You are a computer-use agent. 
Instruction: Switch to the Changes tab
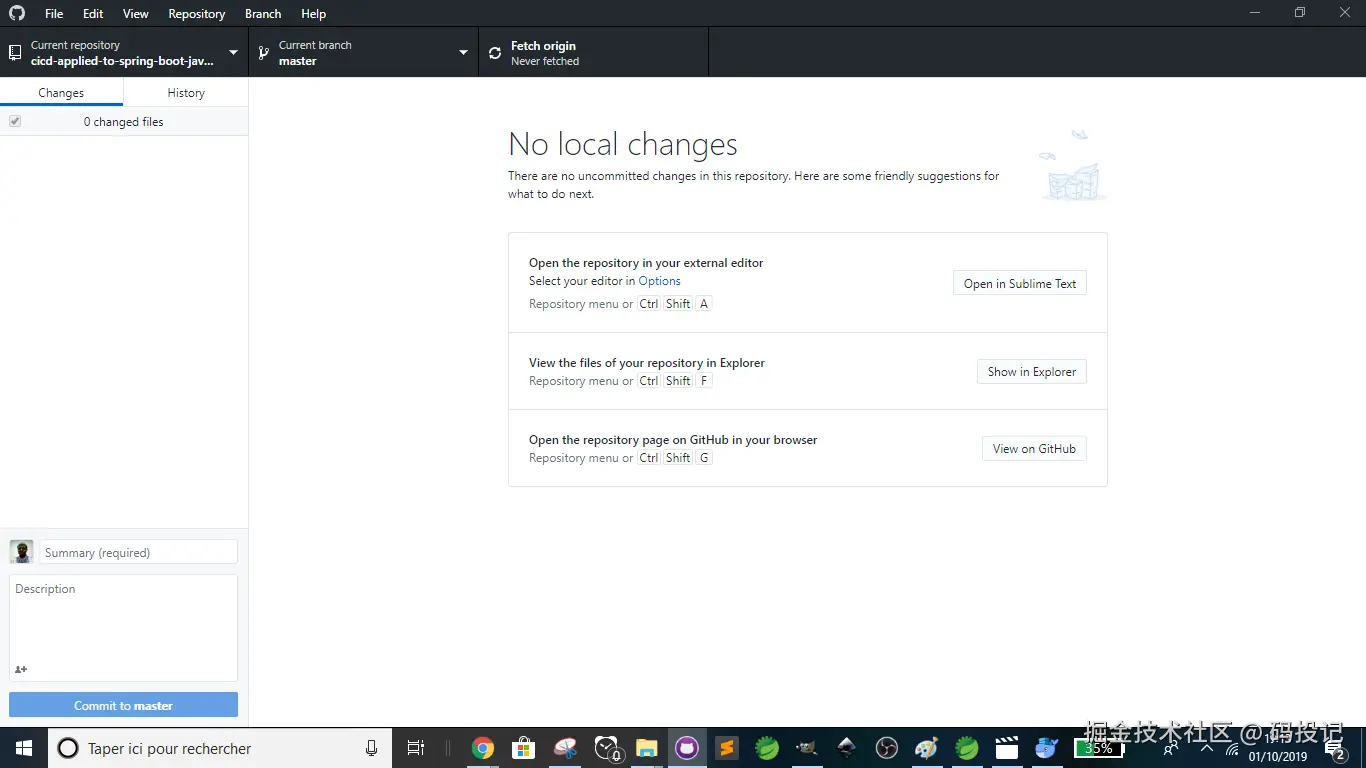tap(61, 92)
